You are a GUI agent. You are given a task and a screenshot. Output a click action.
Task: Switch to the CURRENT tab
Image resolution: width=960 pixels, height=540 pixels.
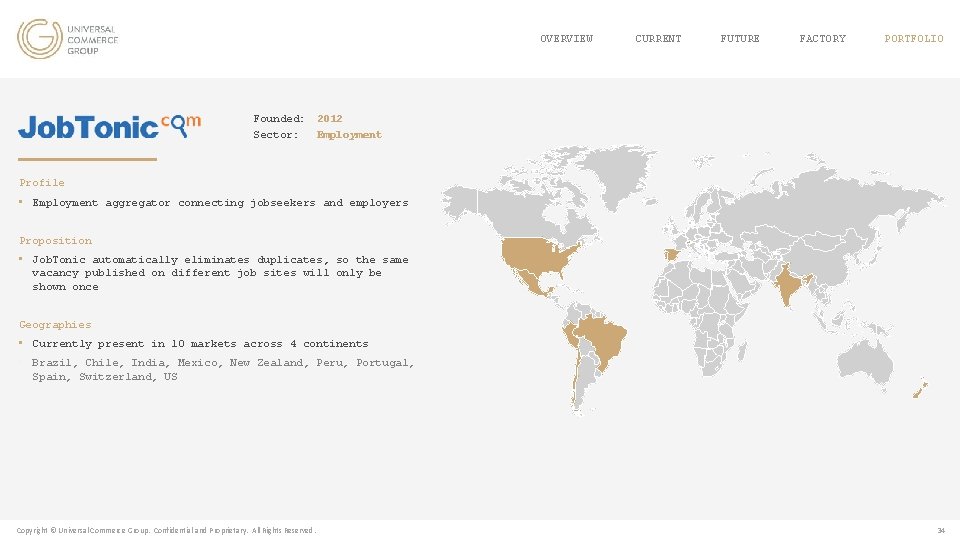(x=658, y=39)
